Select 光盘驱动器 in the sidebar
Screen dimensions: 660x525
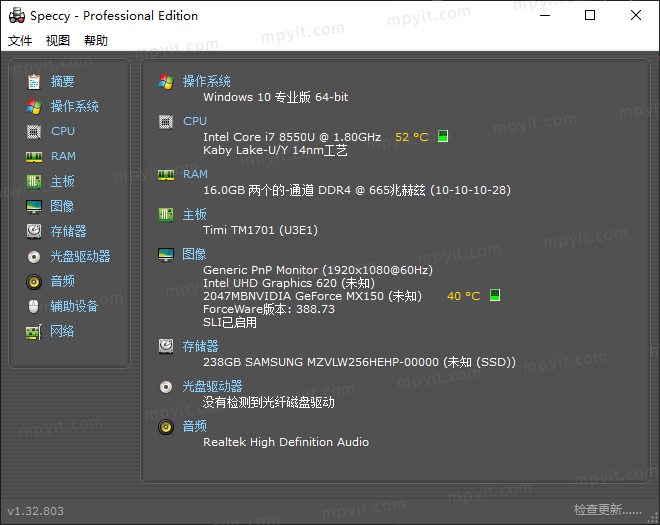[80, 256]
